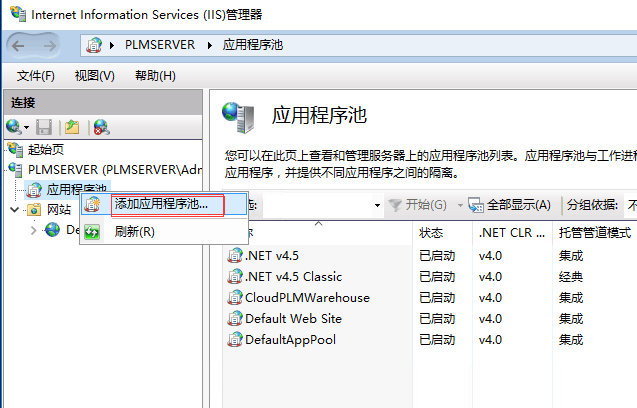Click the back navigation arrow
This screenshot has width=637, height=408.
pos(18,46)
